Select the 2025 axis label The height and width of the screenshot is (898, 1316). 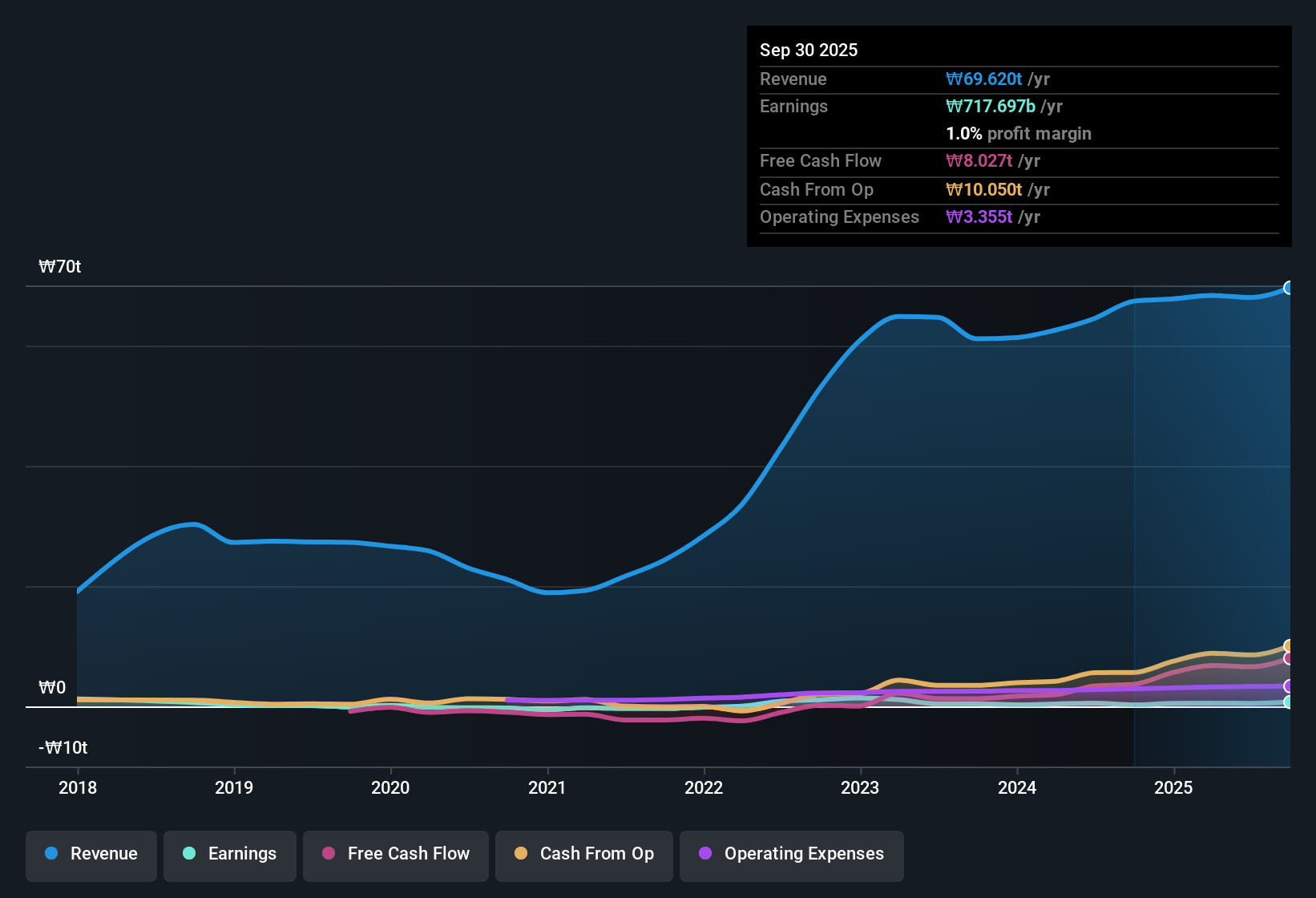coord(1173,788)
